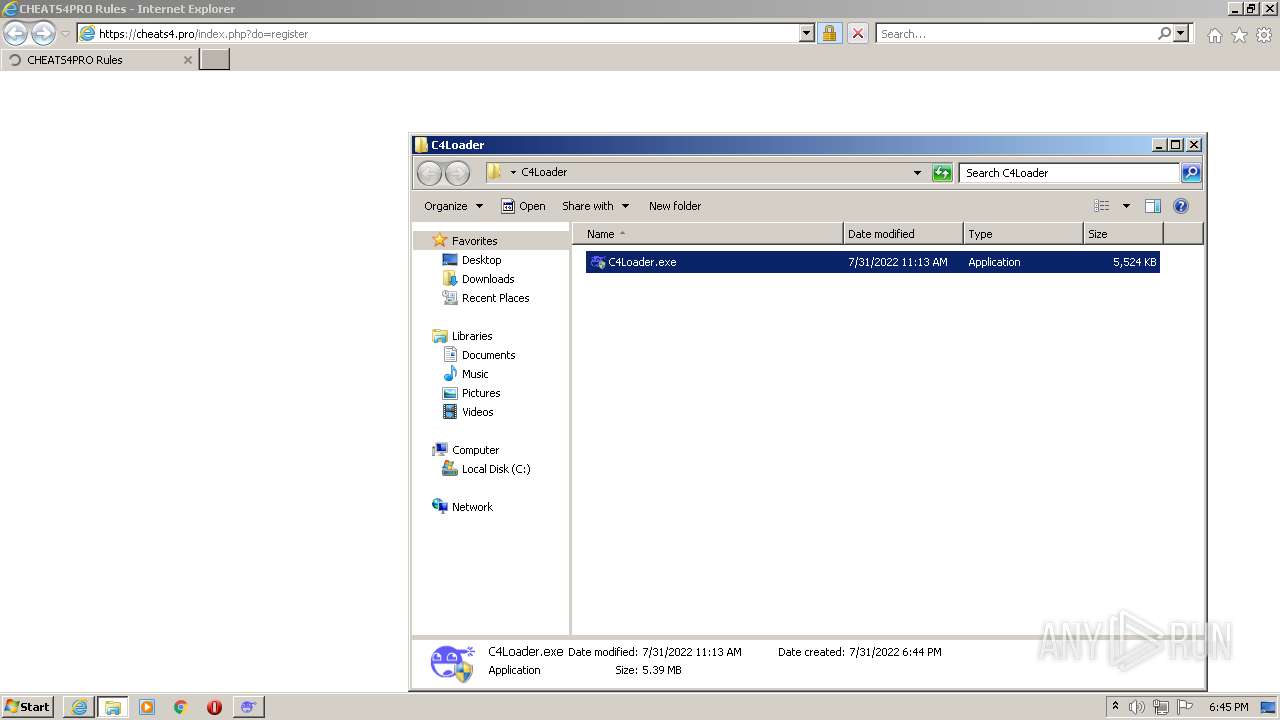
Task: Open Opera from the taskbar
Action: (214, 707)
